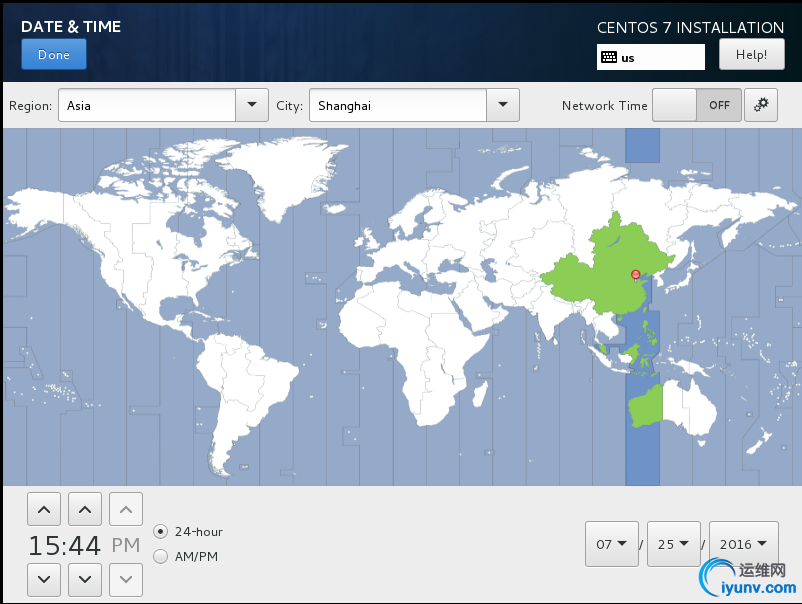
Task: Open the month dropdown showing 07
Action: pyautogui.click(x=612, y=544)
